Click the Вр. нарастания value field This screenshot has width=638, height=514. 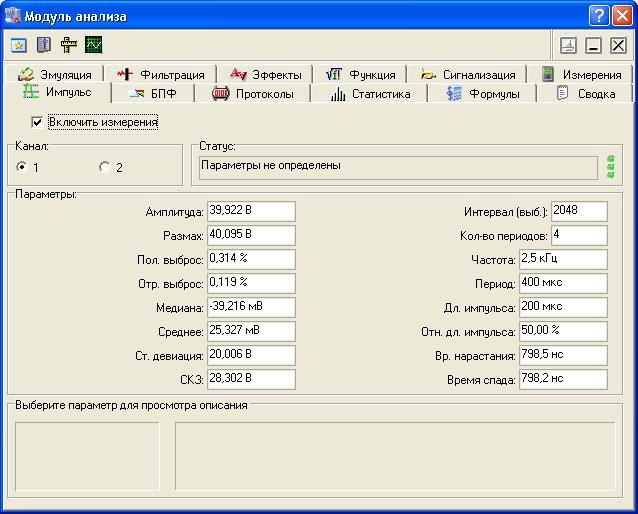pos(563,355)
